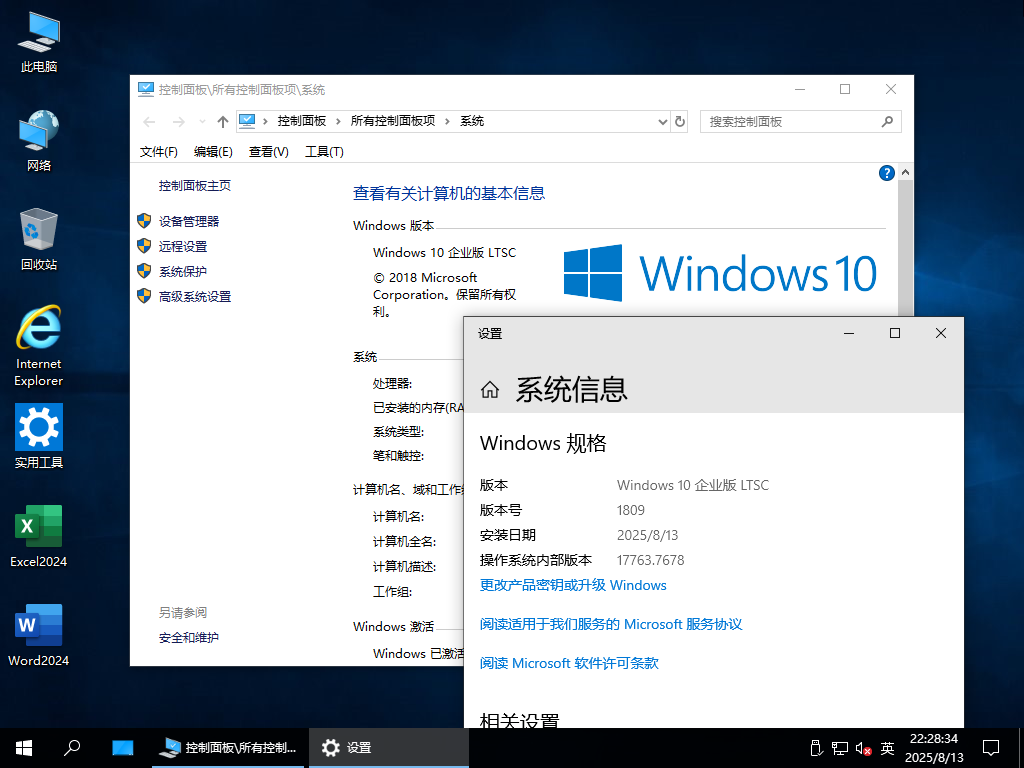Open the taskbar clock and date
Viewport: 1024px width, 768px height.
pos(934,748)
